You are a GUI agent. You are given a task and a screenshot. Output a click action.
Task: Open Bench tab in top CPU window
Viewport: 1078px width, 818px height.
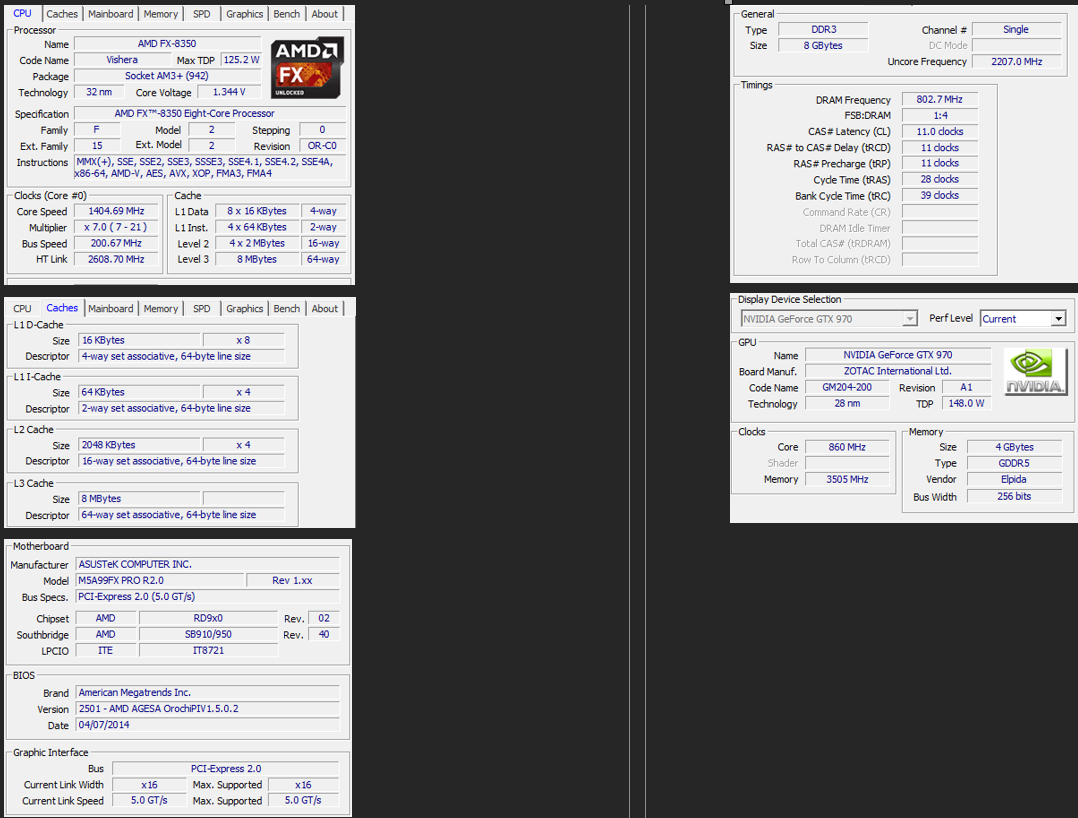[x=287, y=14]
